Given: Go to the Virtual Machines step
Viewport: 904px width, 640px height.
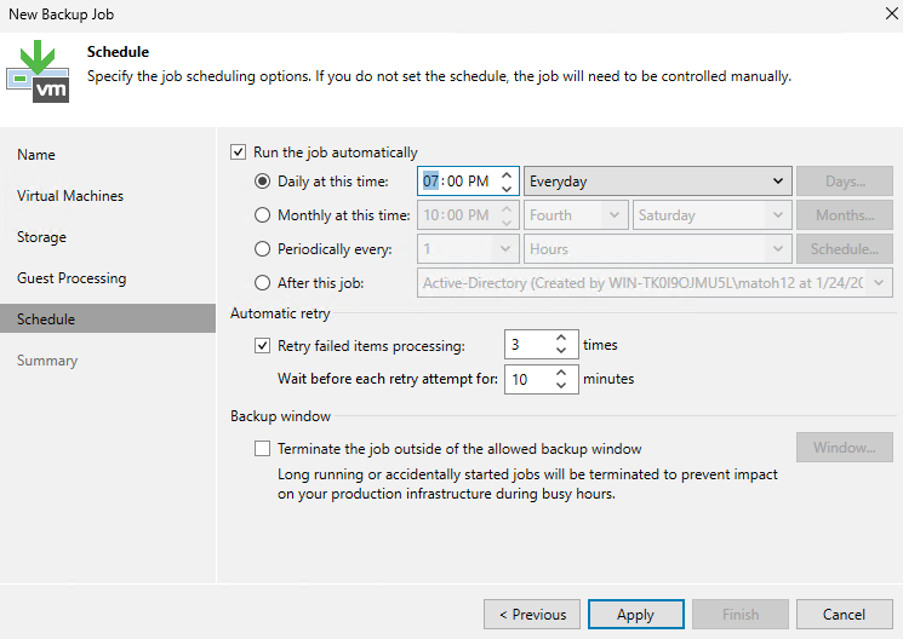Looking at the screenshot, I should click(70, 196).
